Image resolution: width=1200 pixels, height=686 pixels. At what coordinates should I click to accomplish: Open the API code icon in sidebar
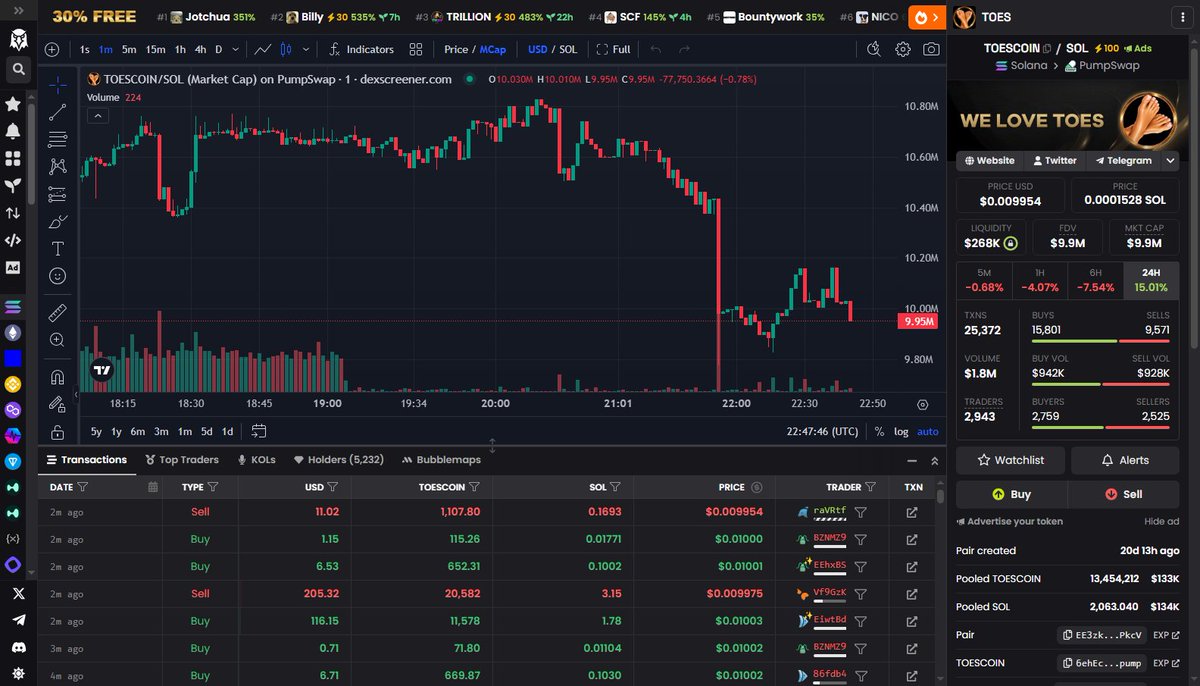pyautogui.click(x=13, y=240)
